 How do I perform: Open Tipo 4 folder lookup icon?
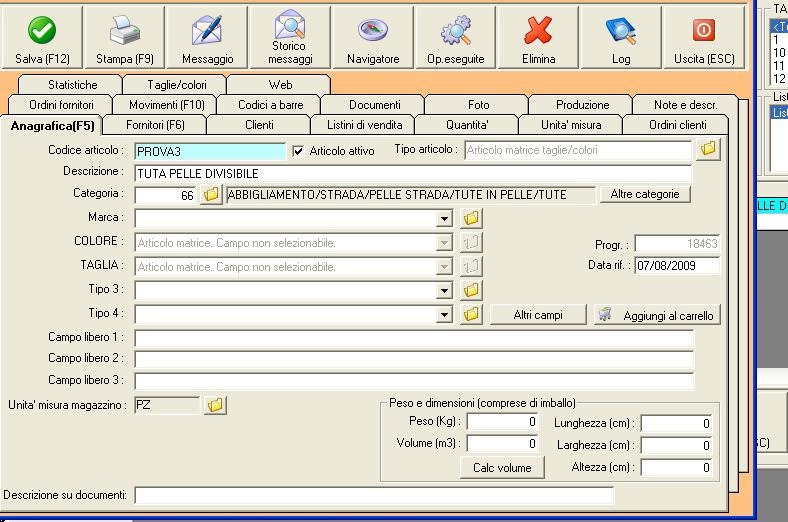(x=471, y=314)
